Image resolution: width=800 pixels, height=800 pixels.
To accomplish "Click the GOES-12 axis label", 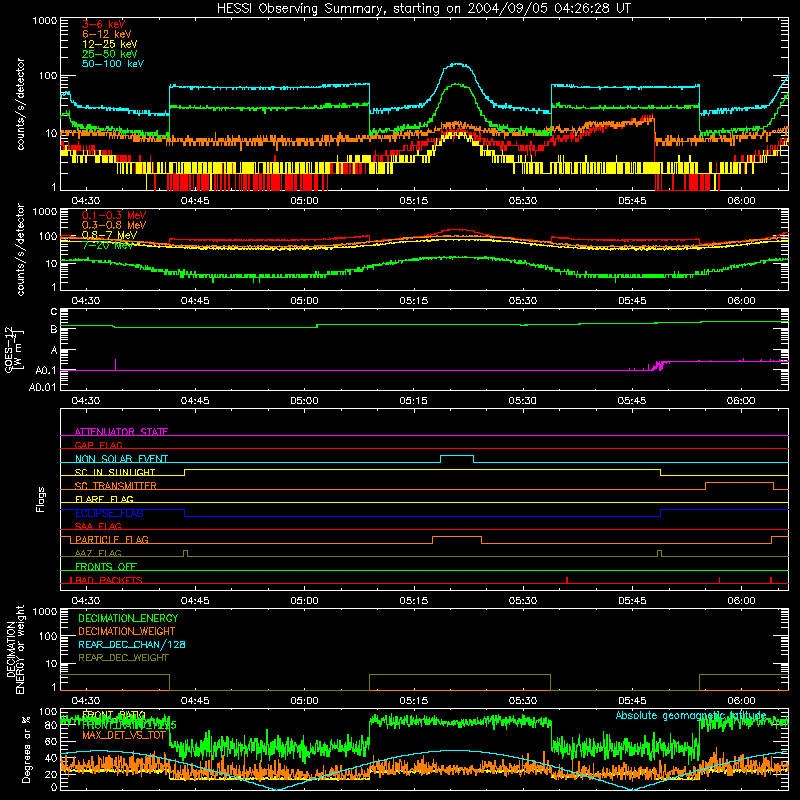I will (13, 349).
